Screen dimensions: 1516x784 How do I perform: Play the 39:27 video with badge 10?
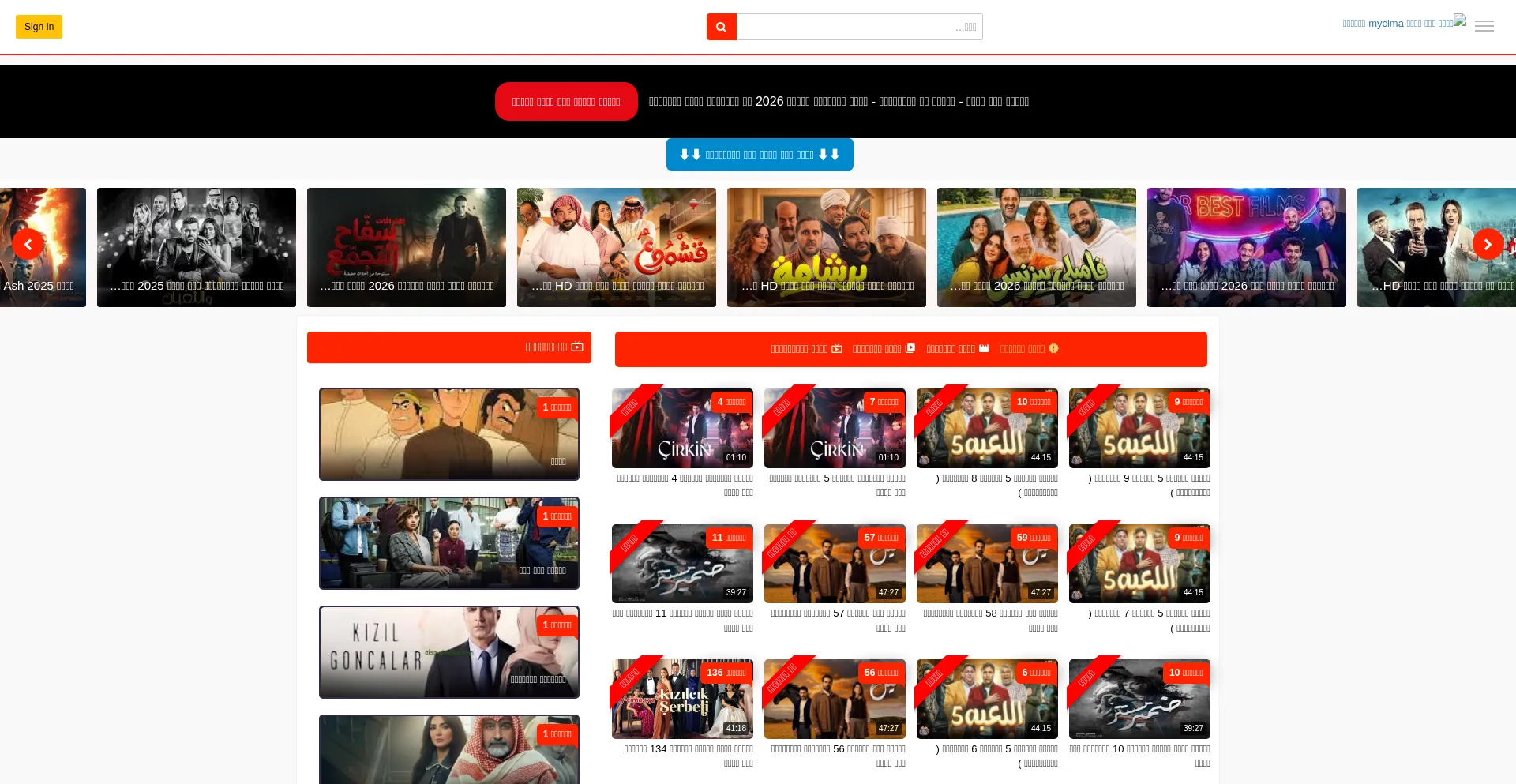click(1139, 699)
